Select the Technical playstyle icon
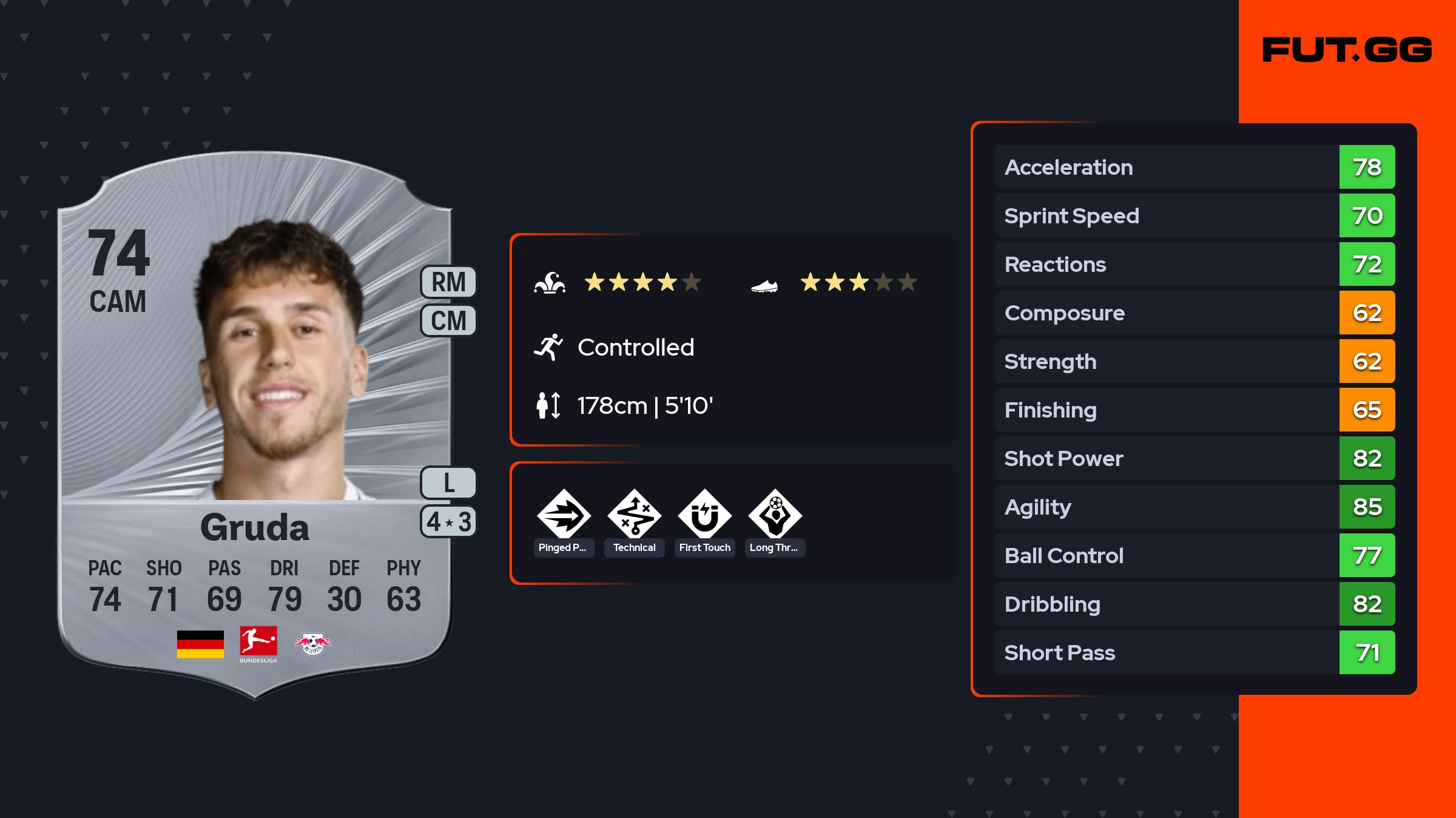This screenshot has width=1456, height=818. 634,515
